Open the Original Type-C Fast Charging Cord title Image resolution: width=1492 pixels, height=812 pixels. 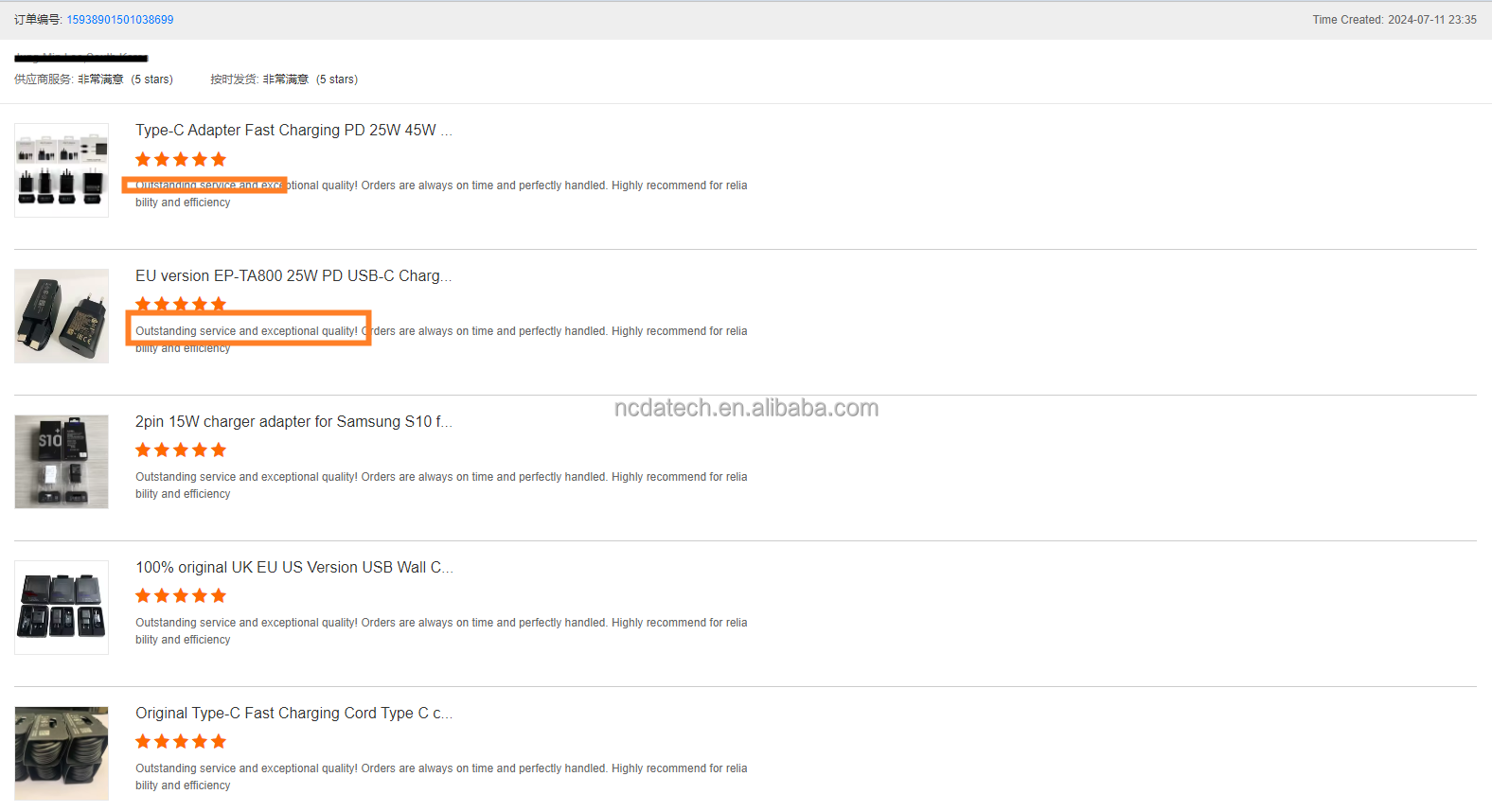point(293,714)
